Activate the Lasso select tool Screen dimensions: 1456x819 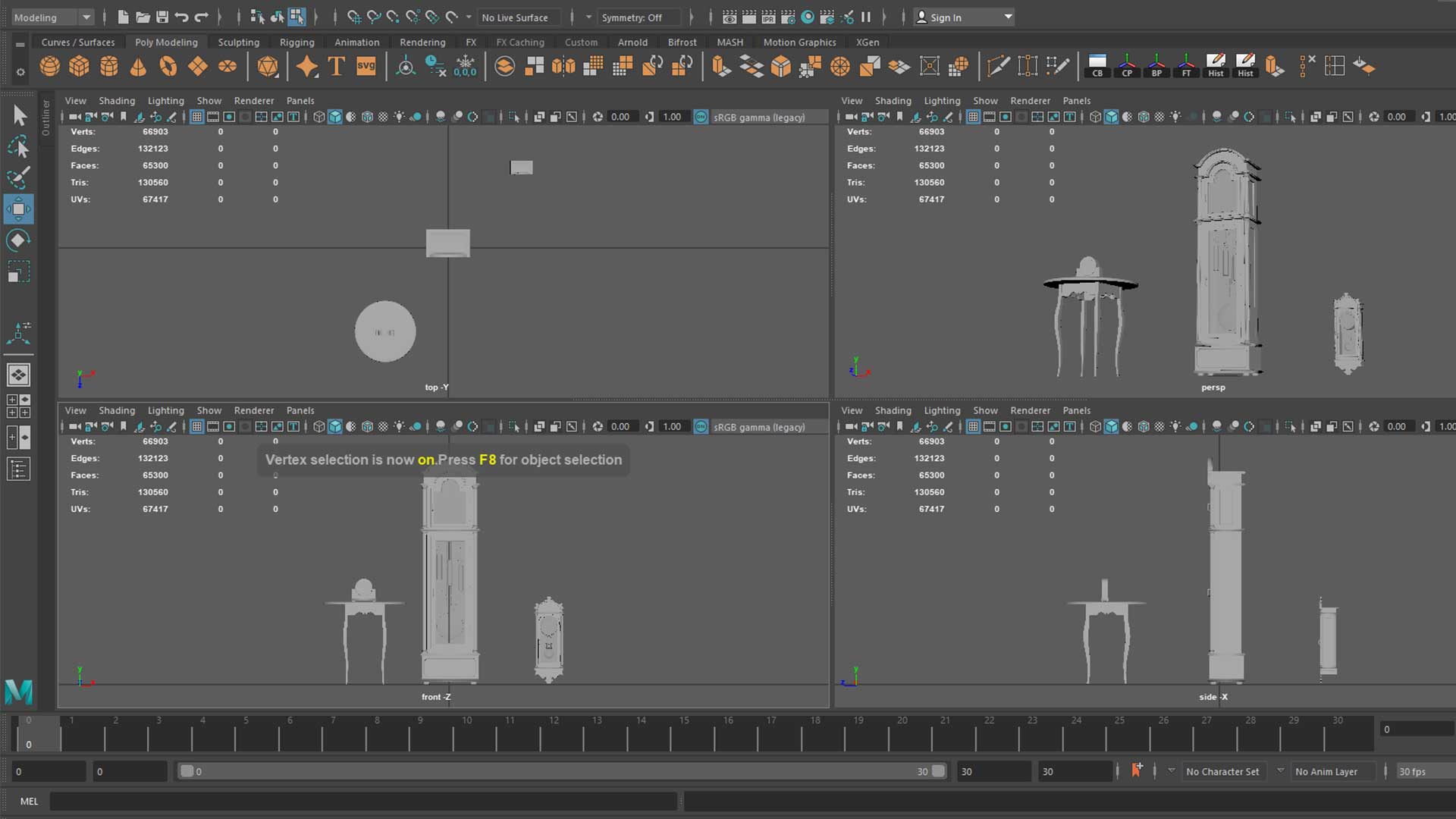[18, 146]
